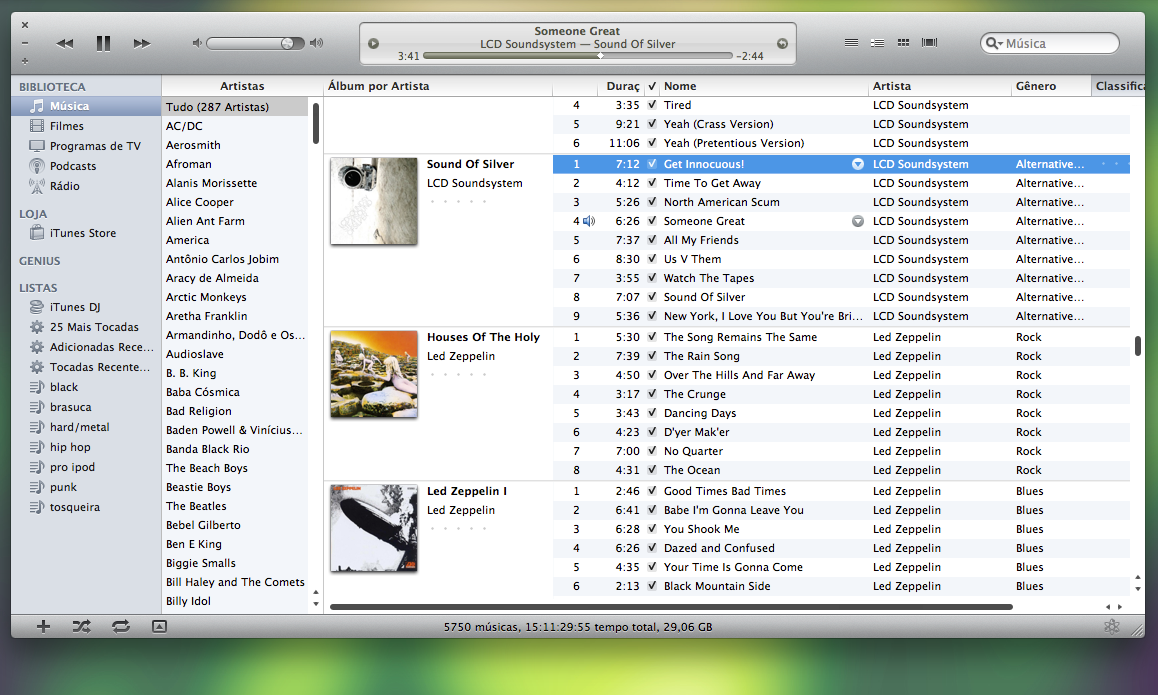Click the horizontal scrollbar of track list

(x=671, y=606)
